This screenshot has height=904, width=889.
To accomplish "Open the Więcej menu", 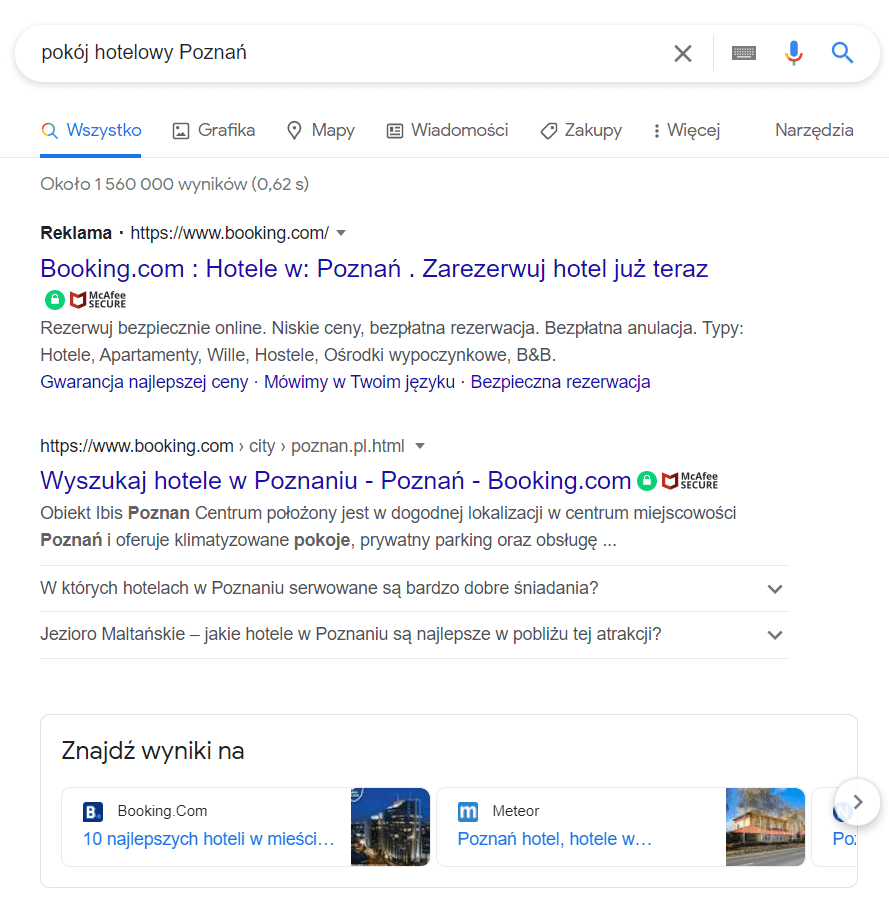I will pos(686,130).
